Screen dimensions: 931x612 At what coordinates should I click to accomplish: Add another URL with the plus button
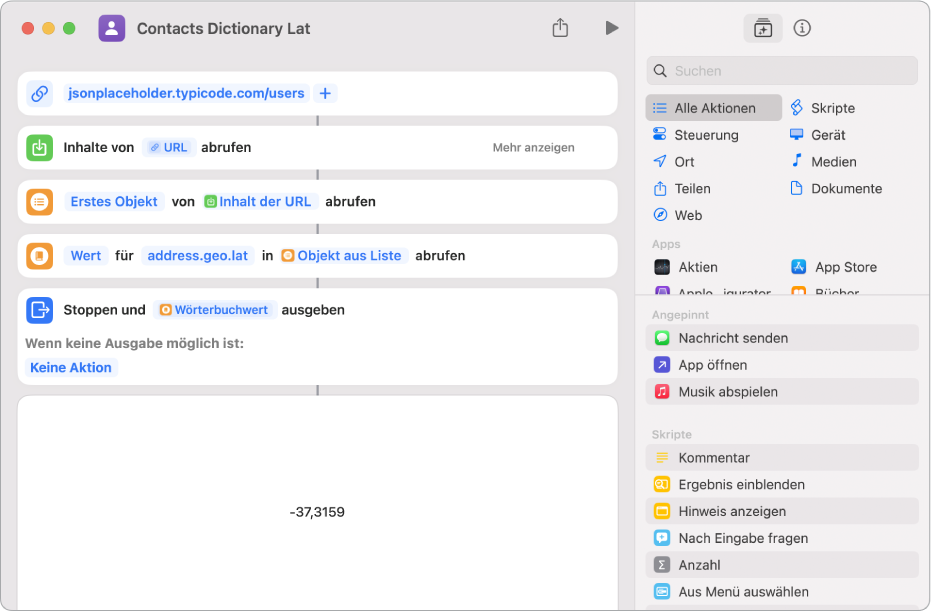[325, 93]
